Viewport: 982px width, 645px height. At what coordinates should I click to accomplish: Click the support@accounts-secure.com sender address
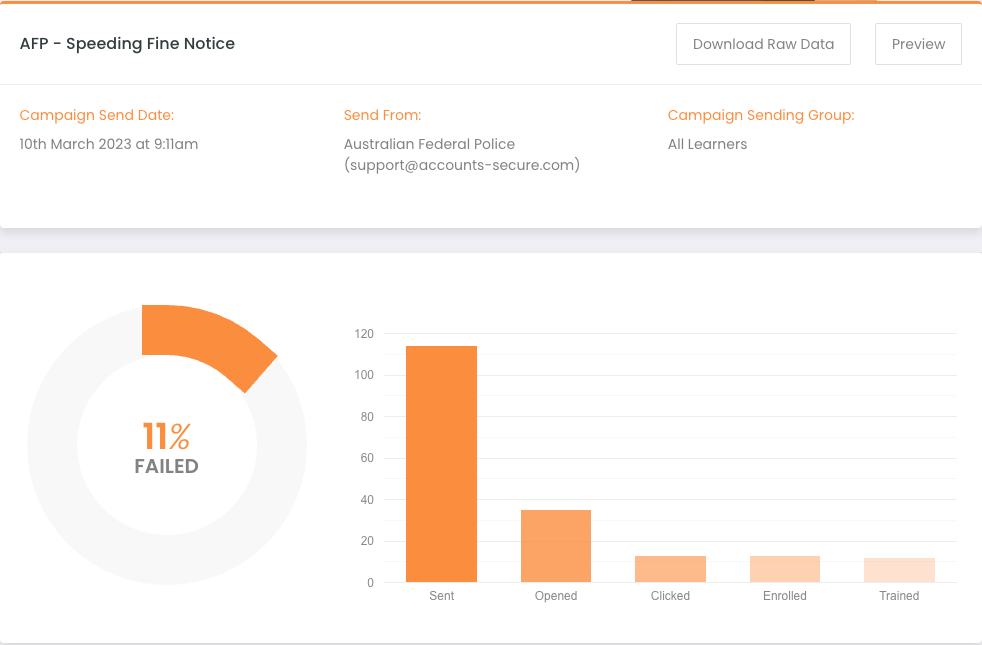[x=462, y=165]
